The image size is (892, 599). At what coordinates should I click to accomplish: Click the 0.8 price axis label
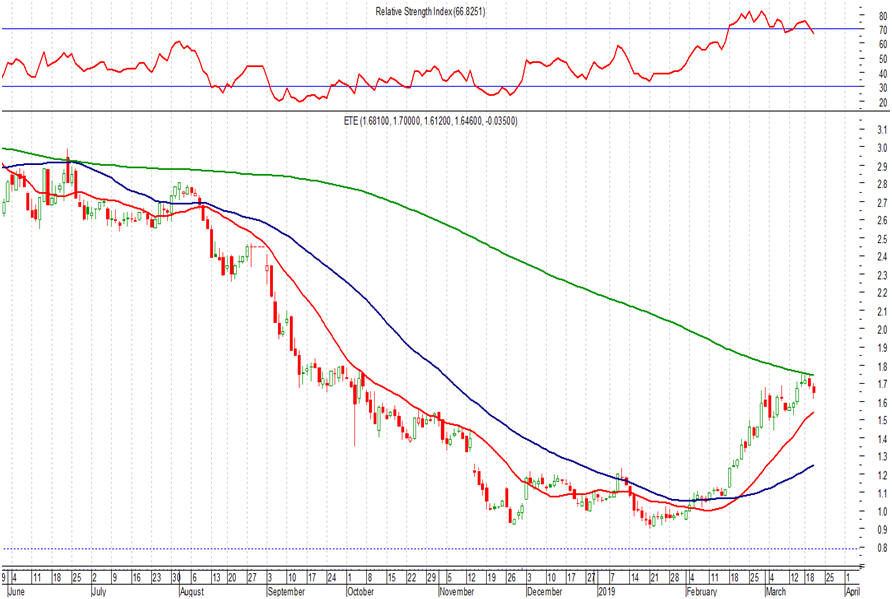pos(882,548)
